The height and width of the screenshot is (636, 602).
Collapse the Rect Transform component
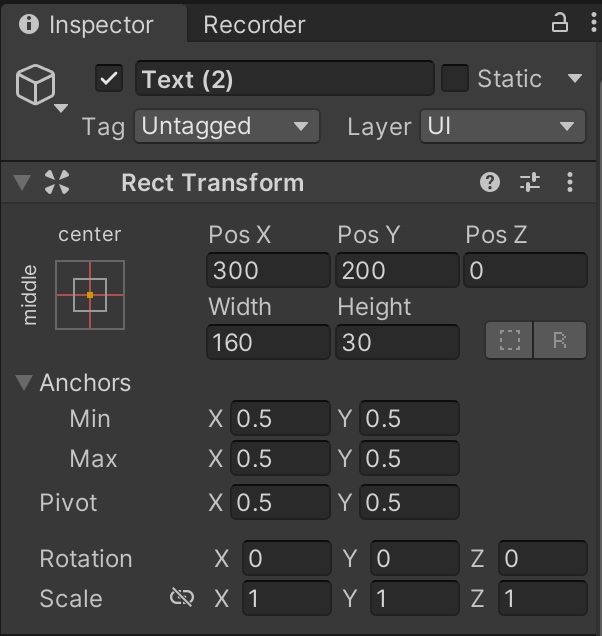(21, 183)
